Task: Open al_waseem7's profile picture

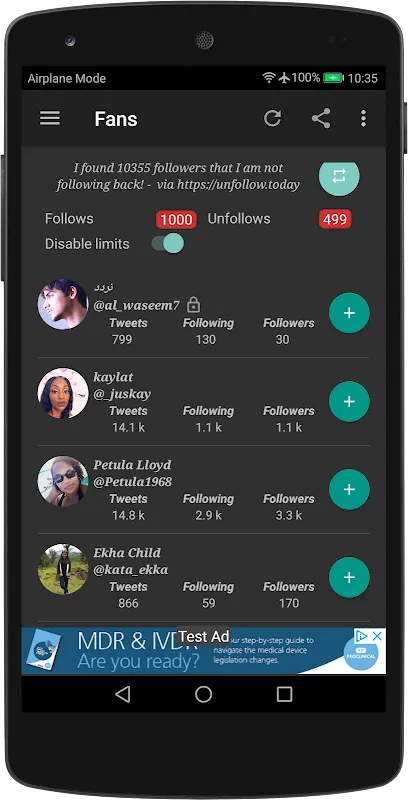Action: [63, 304]
